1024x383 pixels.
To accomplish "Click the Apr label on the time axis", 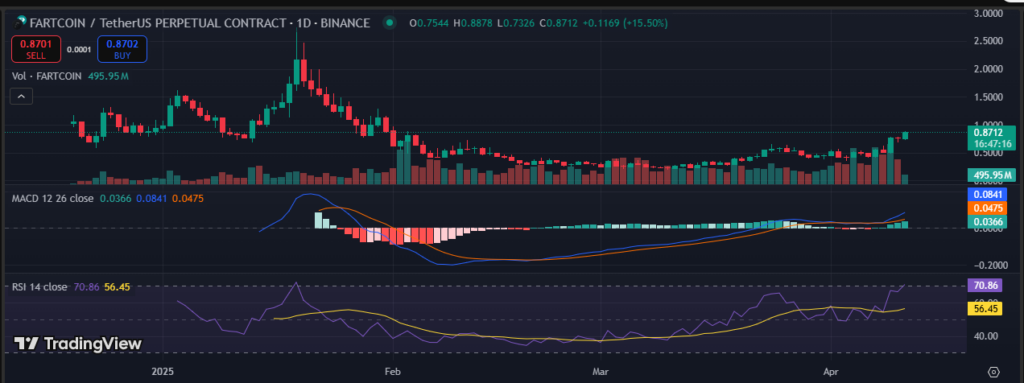I will pos(831,371).
